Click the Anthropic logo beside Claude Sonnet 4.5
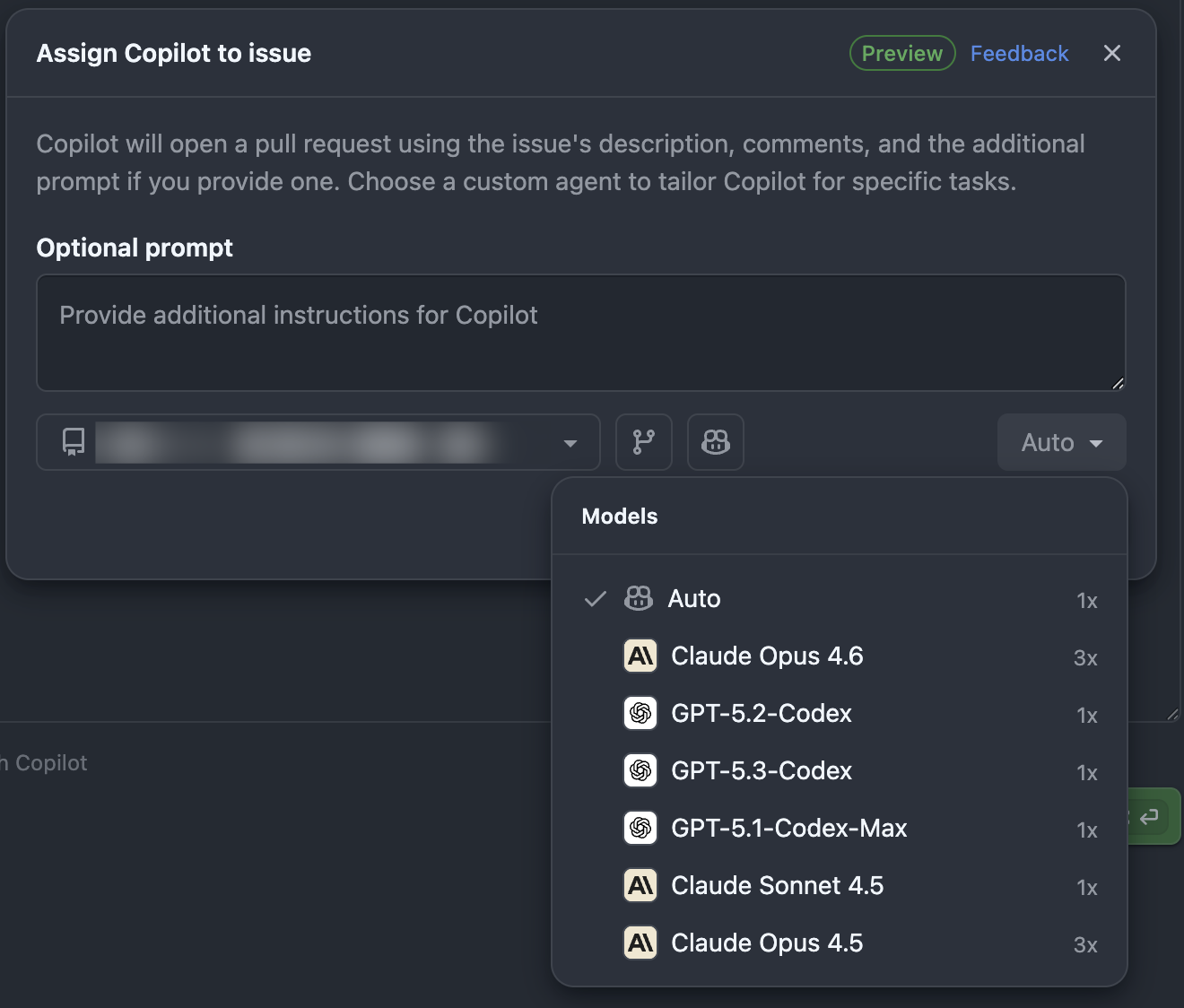 (x=640, y=885)
